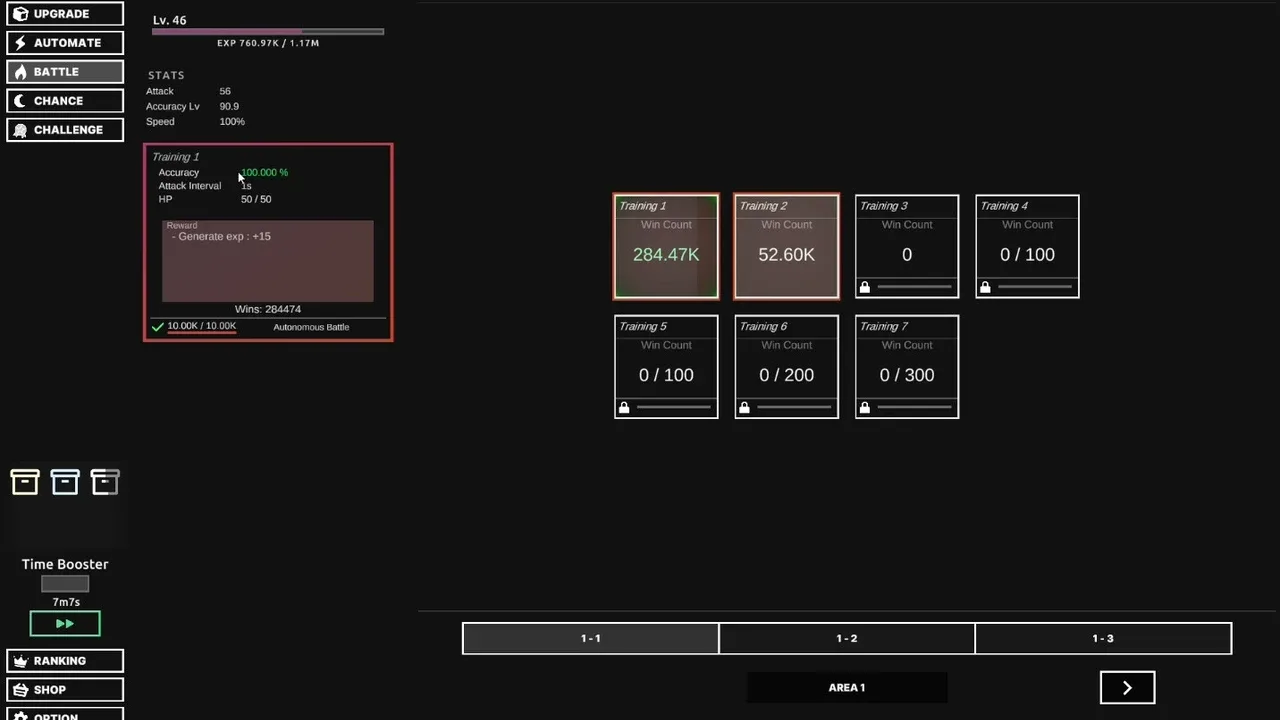The image size is (1280, 720).
Task: Click the white-and-gray treasure chest icon
Action: (105, 482)
